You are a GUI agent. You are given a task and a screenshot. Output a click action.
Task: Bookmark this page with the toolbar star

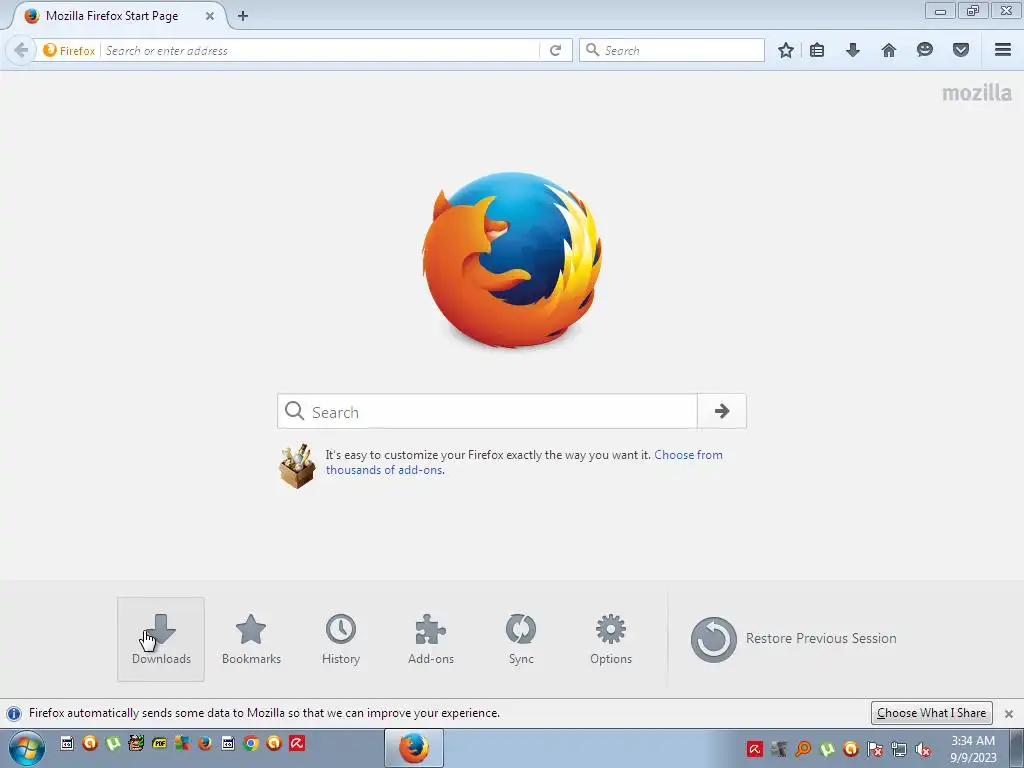coord(786,50)
